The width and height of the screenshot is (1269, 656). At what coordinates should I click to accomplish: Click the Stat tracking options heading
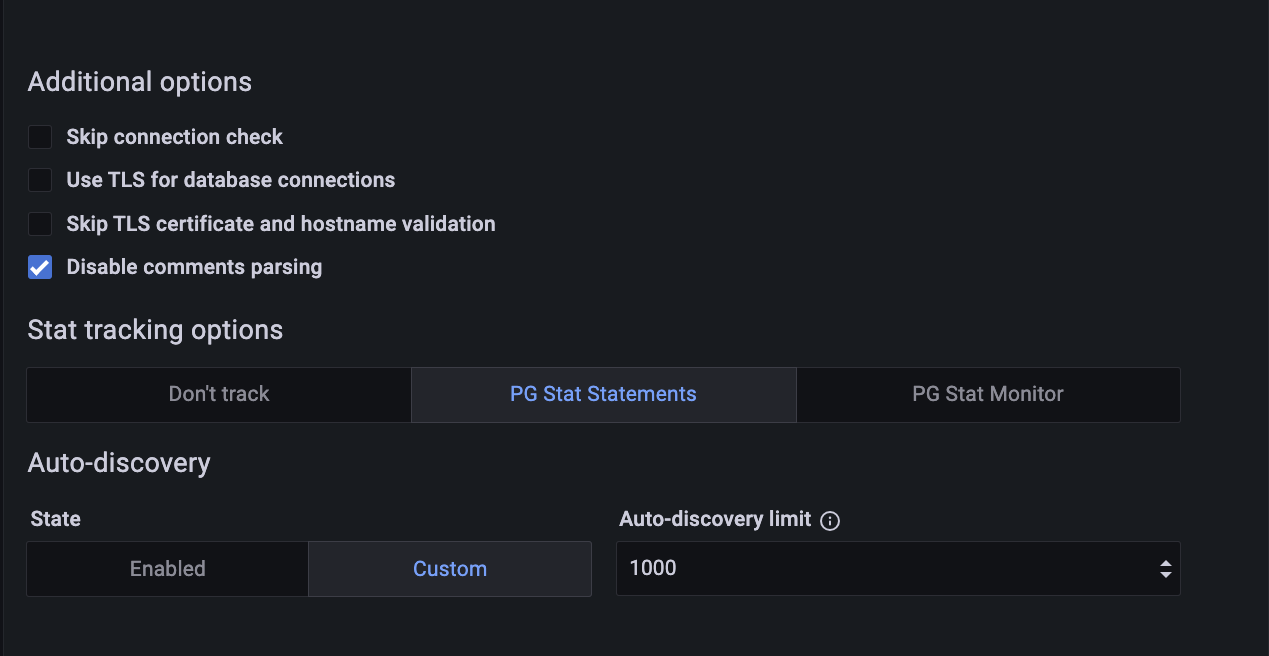(x=155, y=330)
